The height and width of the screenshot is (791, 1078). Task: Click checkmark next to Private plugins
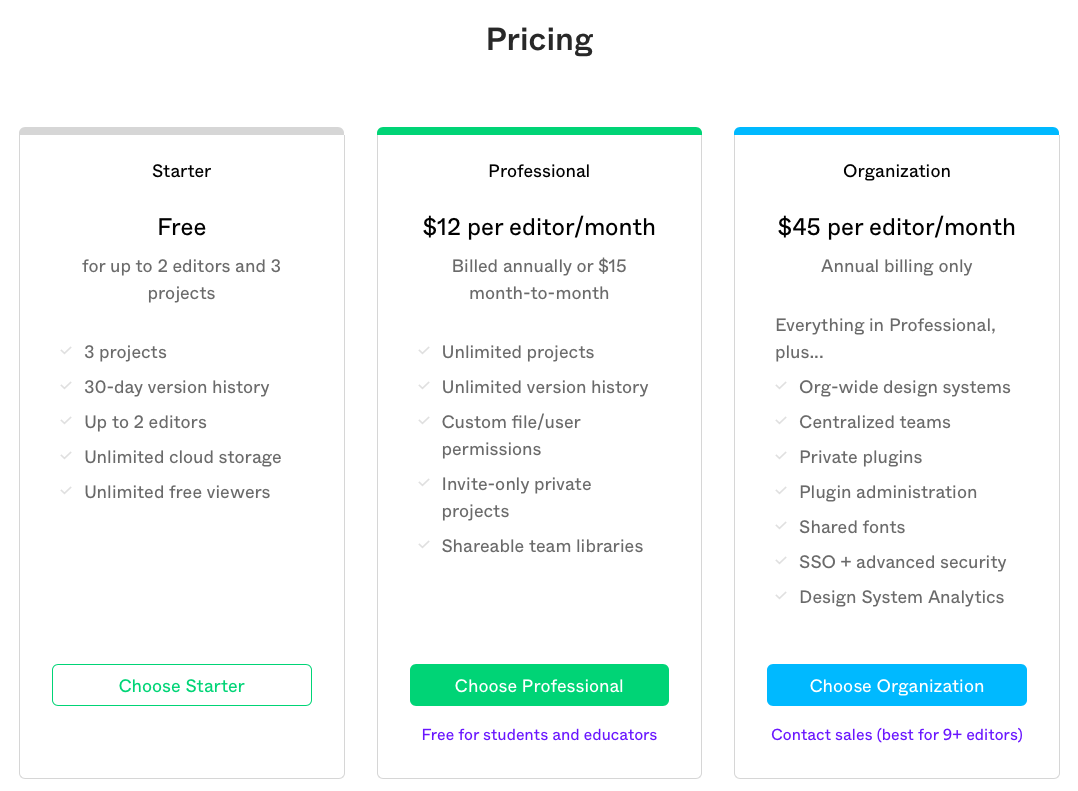(781, 456)
